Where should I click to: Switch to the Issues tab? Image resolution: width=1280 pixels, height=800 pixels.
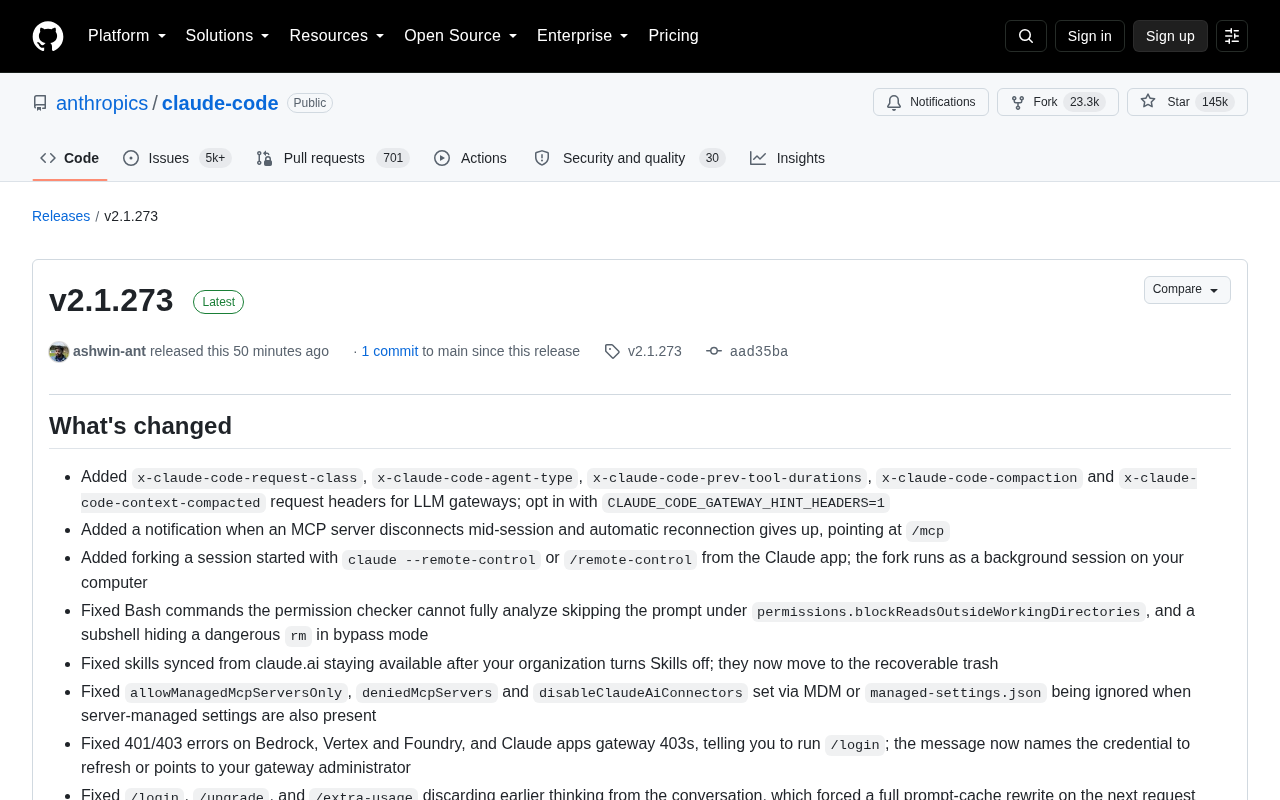[x=177, y=158]
